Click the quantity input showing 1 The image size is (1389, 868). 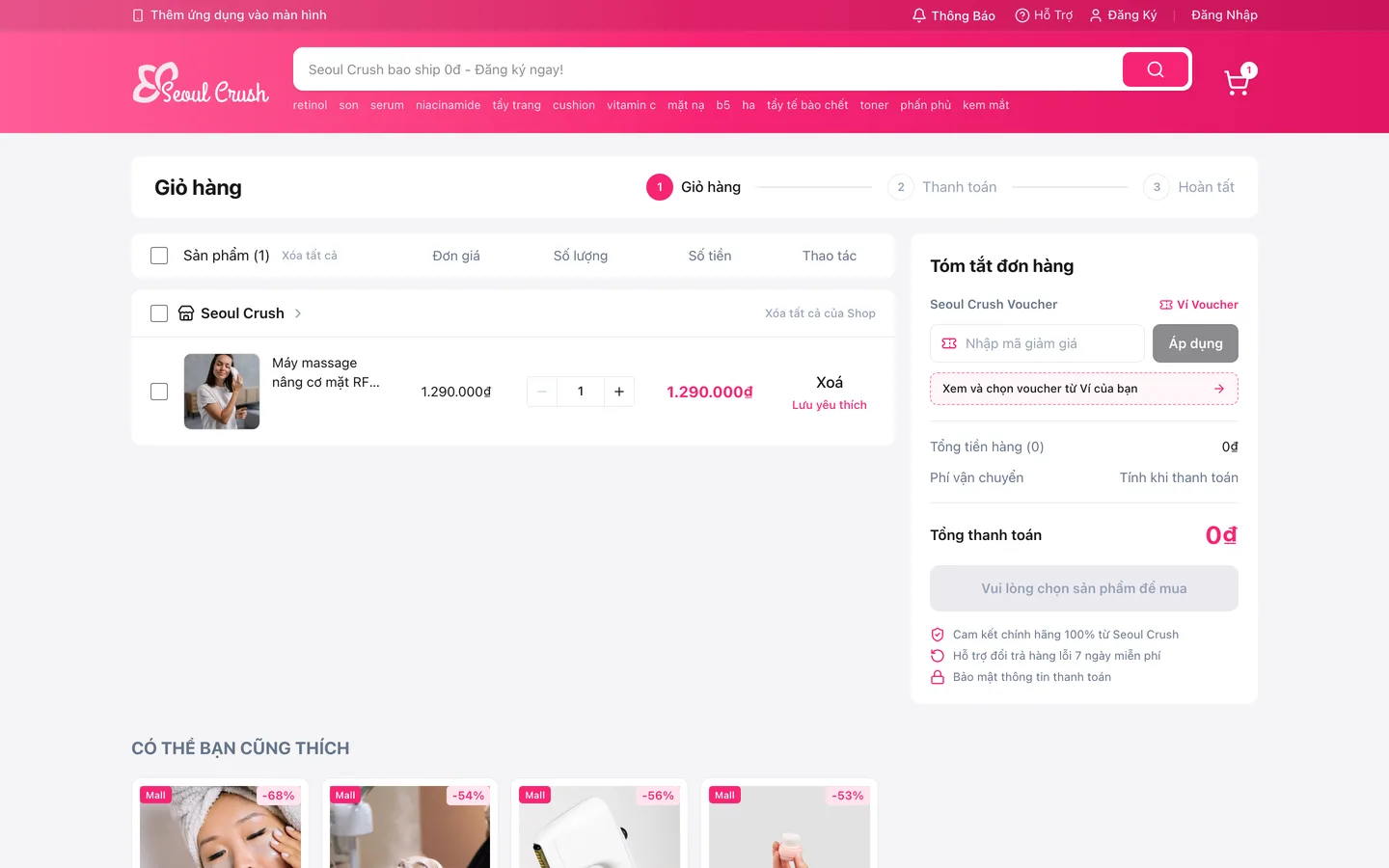[x=581, y=392]
